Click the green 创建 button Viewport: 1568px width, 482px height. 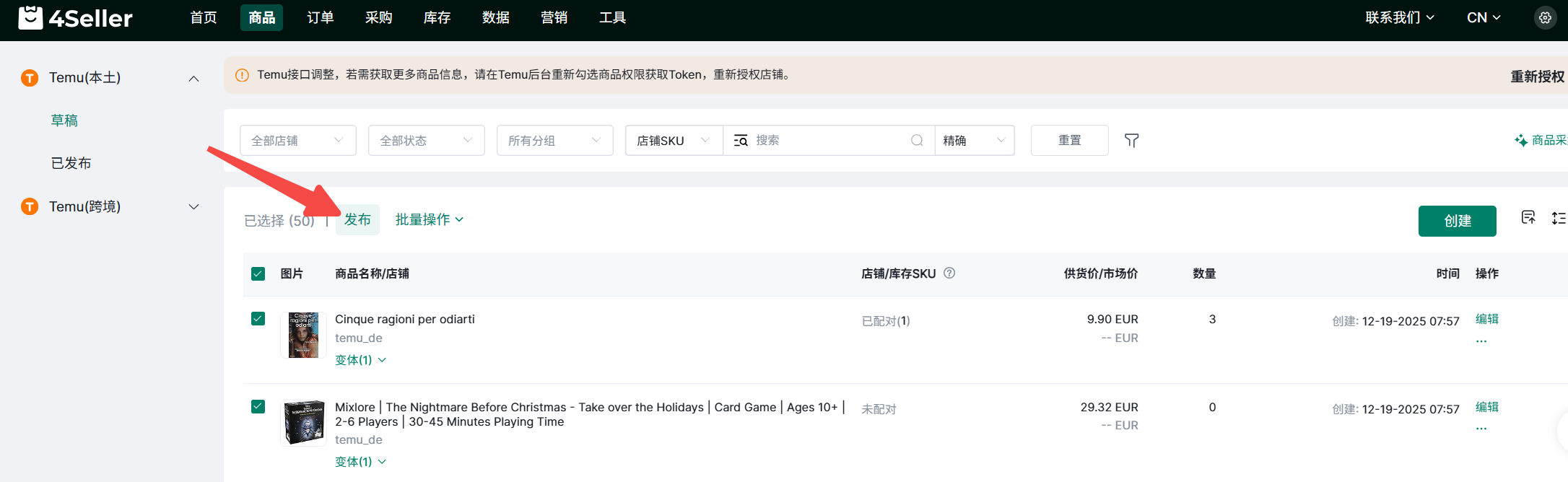(1457, 221)
